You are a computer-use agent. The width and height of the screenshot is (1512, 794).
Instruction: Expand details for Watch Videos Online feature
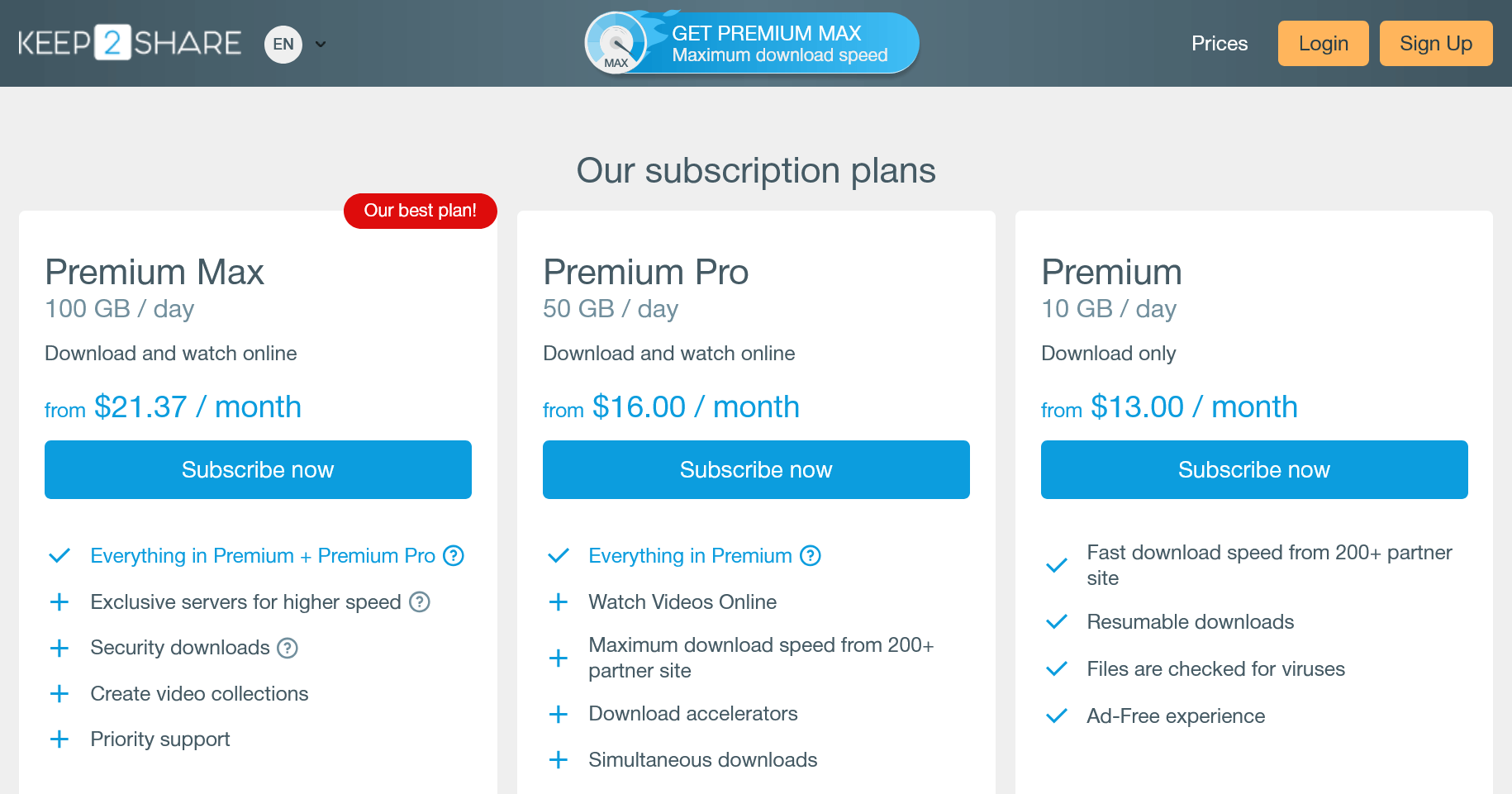click(559, 602)
